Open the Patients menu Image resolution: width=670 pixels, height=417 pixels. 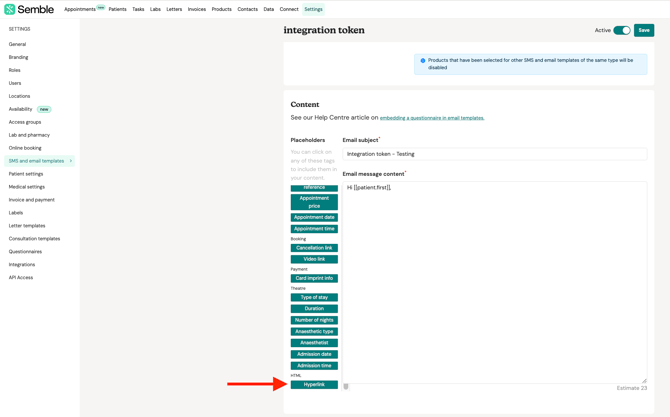pos(118,9)
